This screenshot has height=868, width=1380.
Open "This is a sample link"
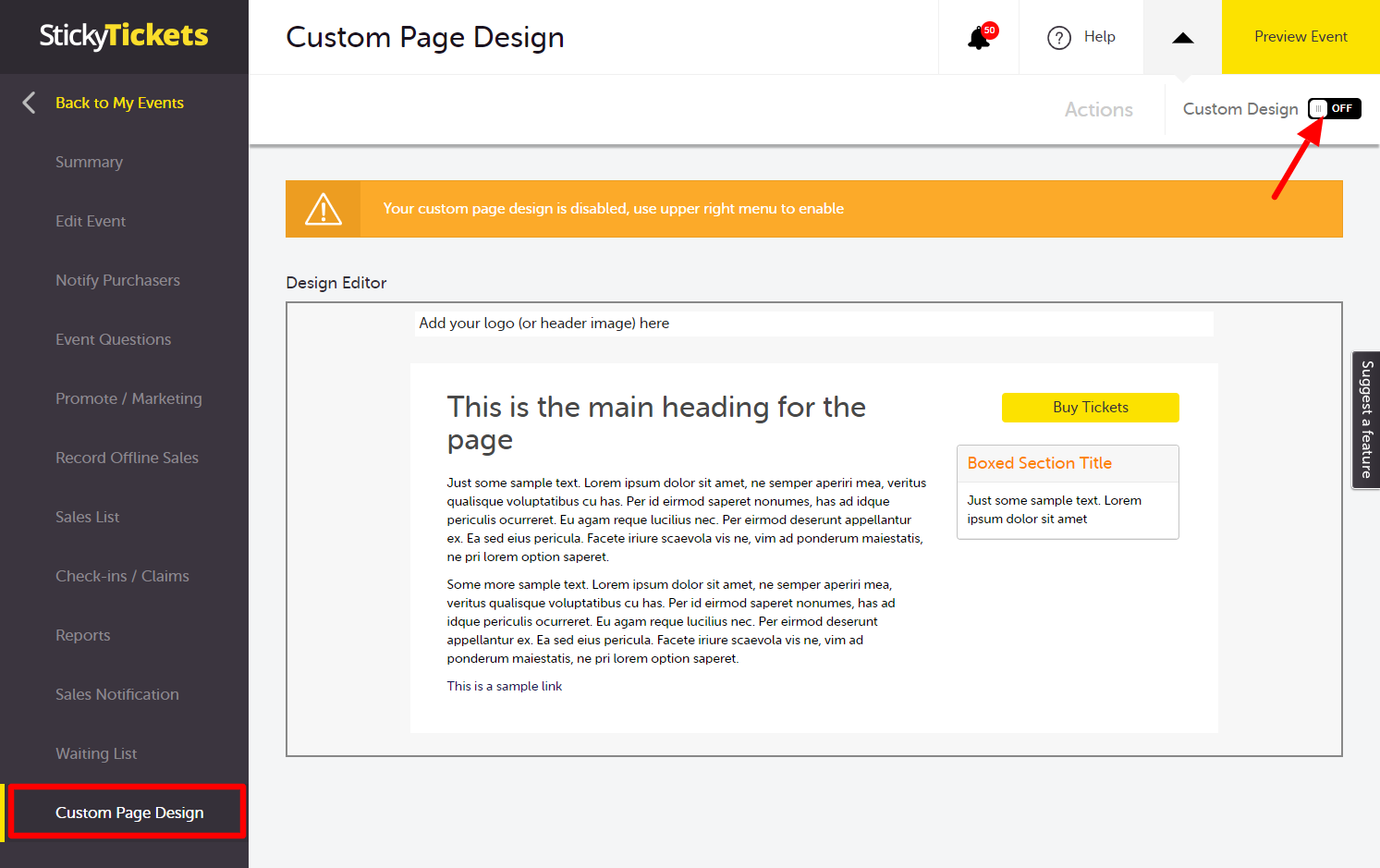tap(504, 686)
